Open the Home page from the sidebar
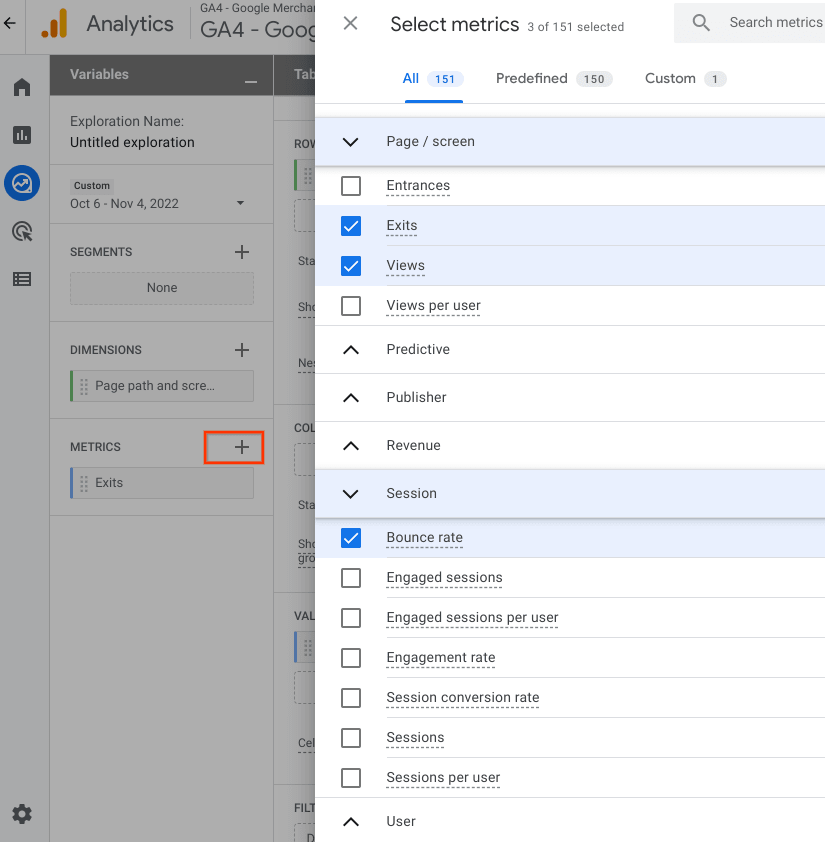Image resolution: width=825 pixels, height=842 pixels. click(22, 87)
